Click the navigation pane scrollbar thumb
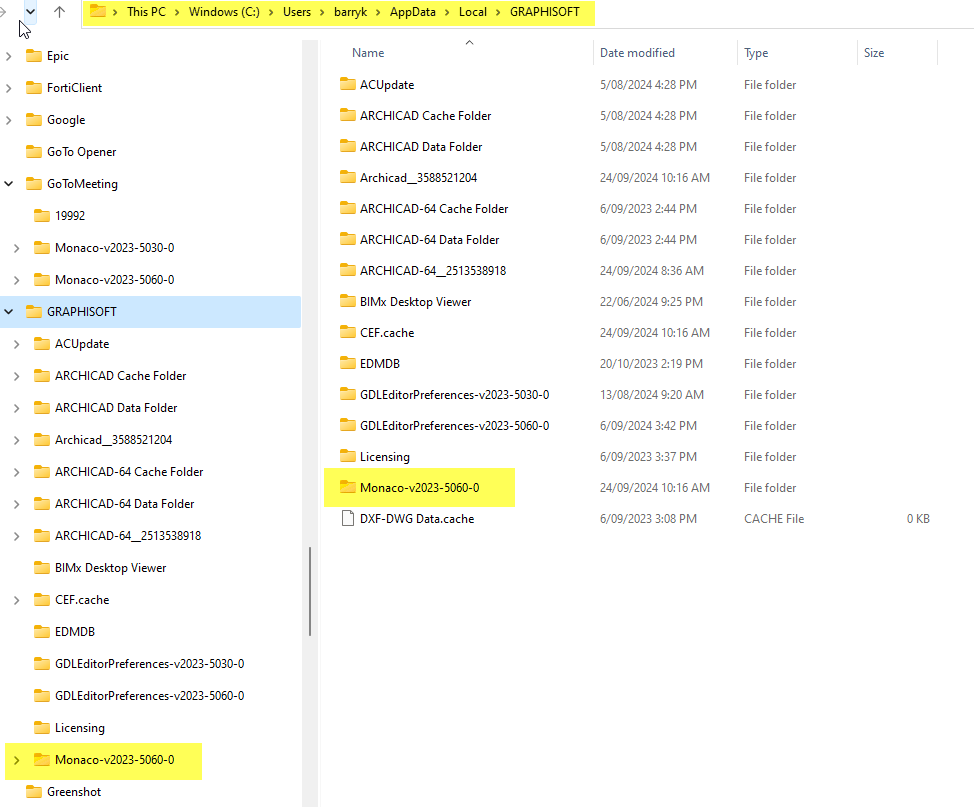The width and height of the screenshot is (974, 807). click(309, 591)
